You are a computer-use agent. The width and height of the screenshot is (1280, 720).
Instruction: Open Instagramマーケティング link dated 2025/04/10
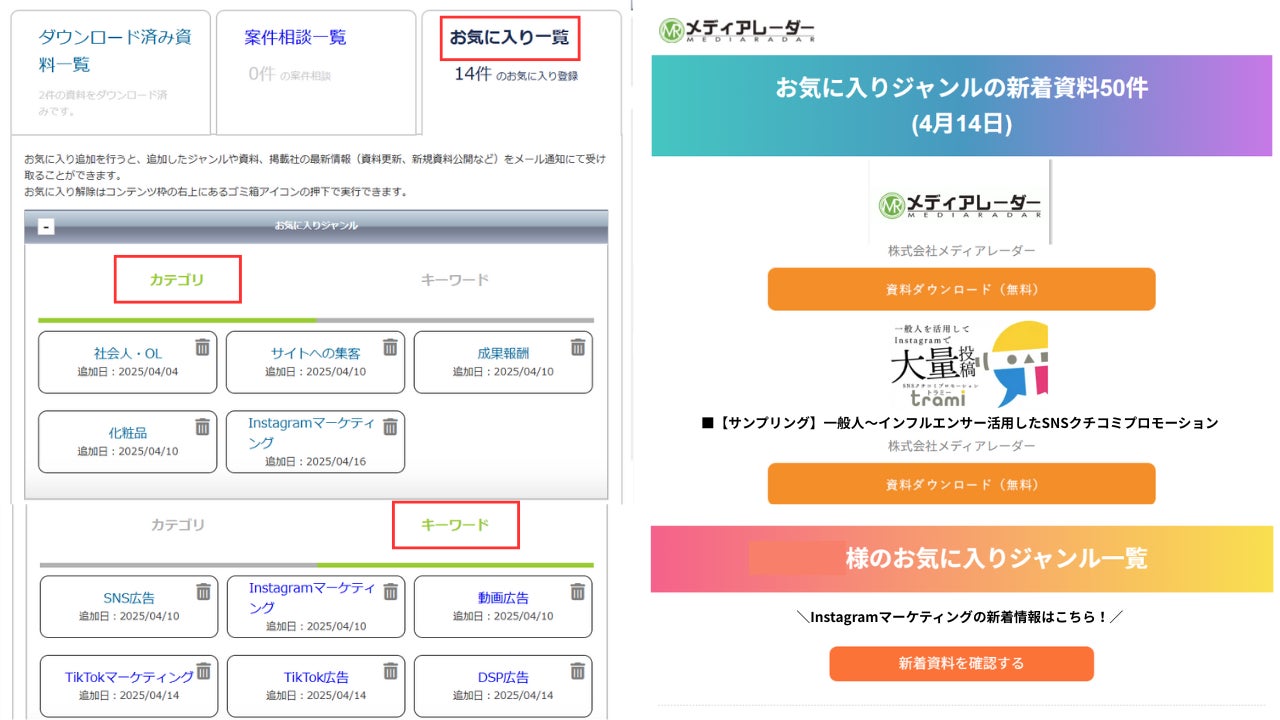(x=312, y=598)
